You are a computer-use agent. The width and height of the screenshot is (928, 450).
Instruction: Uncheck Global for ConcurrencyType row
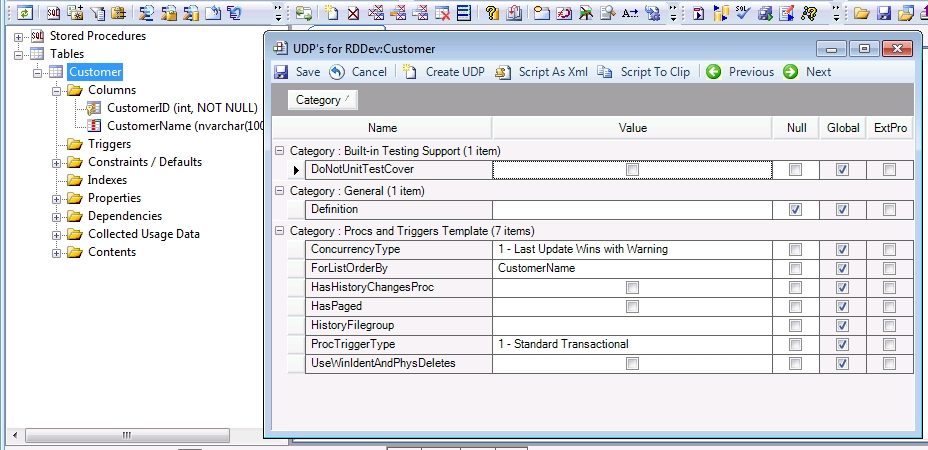842,249
